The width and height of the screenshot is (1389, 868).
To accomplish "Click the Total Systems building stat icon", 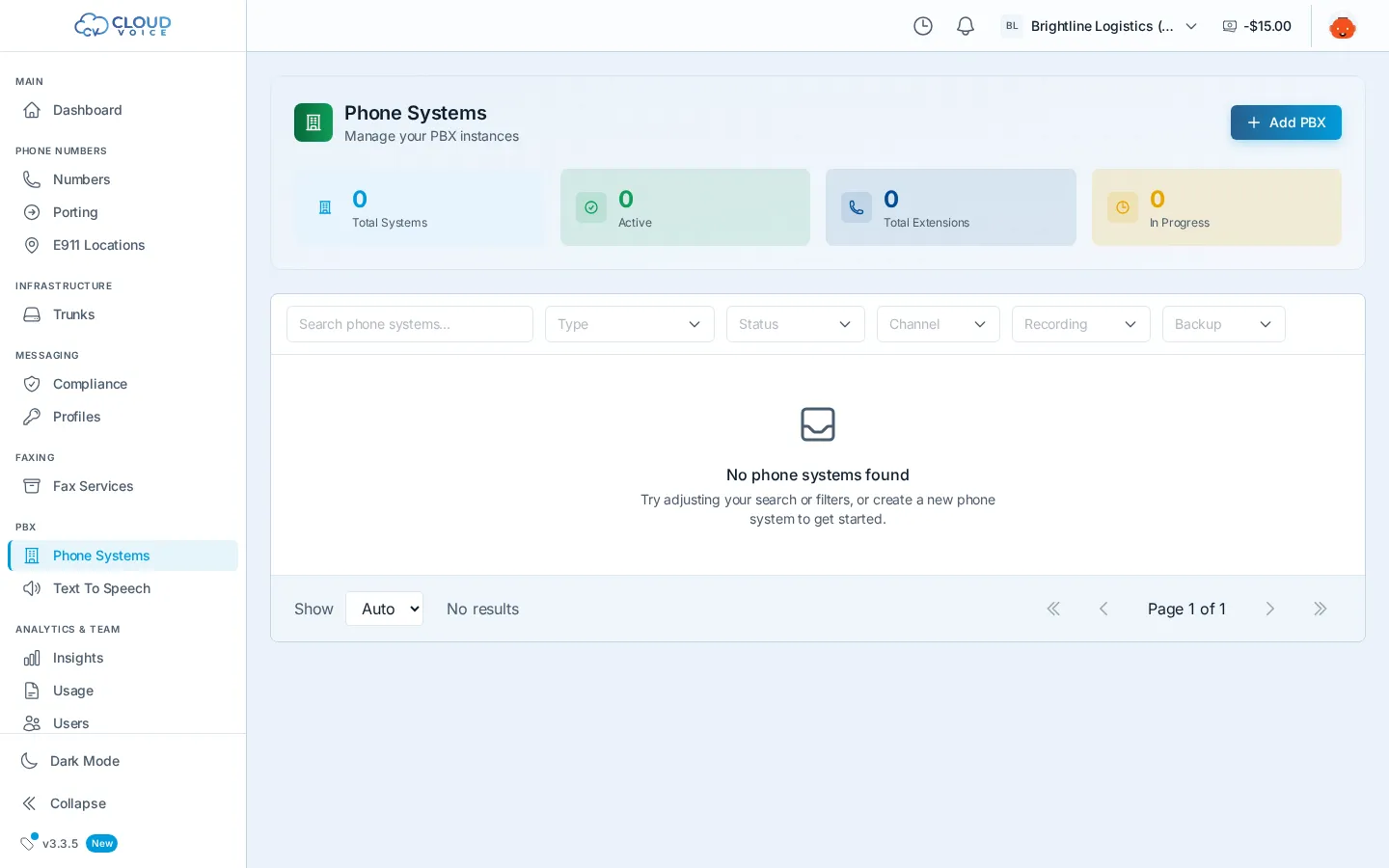I will point(325,207).
